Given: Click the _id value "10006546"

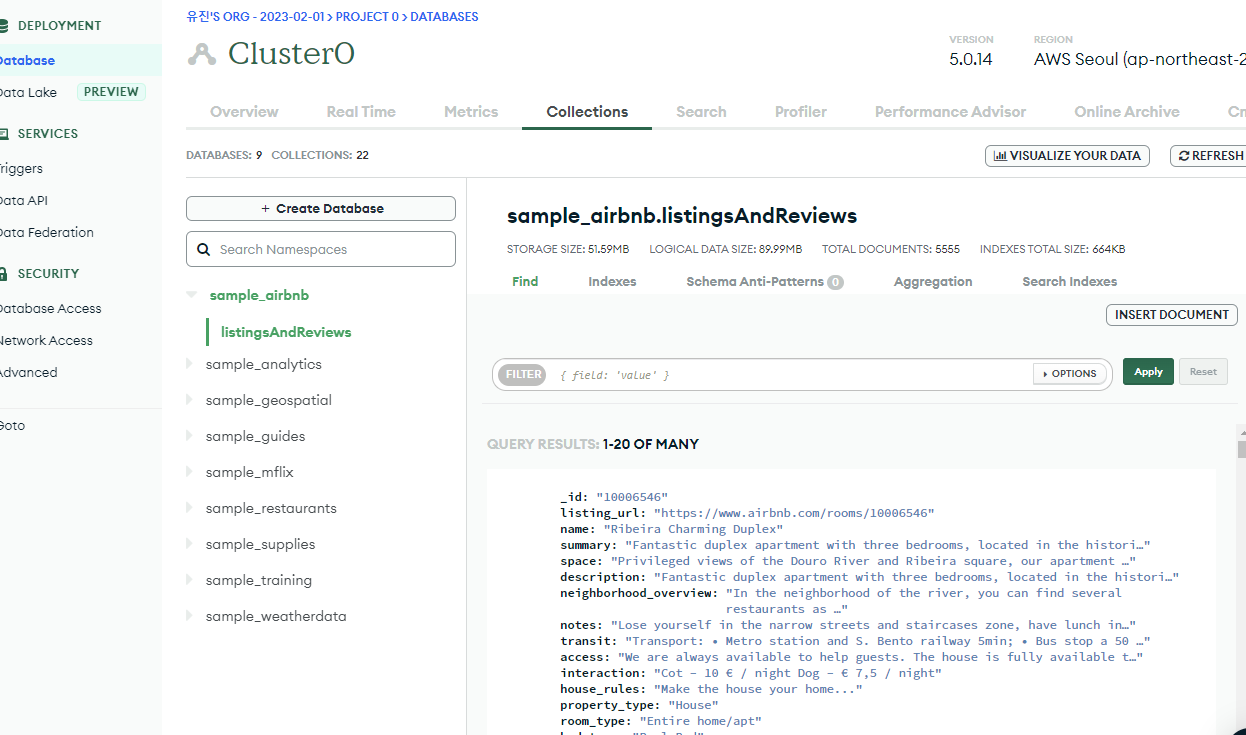Looking at the screenshot, I should [632, 497].
